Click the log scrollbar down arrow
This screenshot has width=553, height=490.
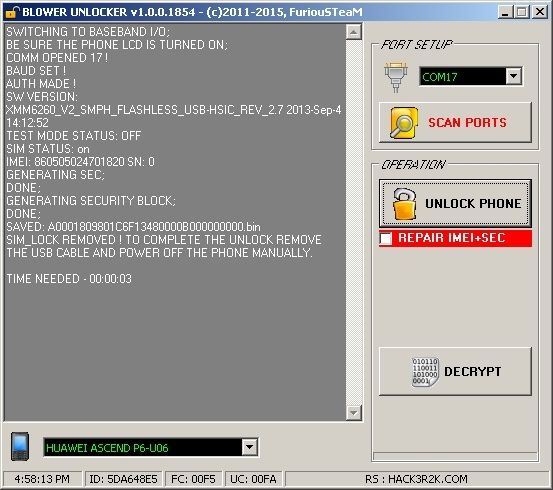click(x=353, y=412)
